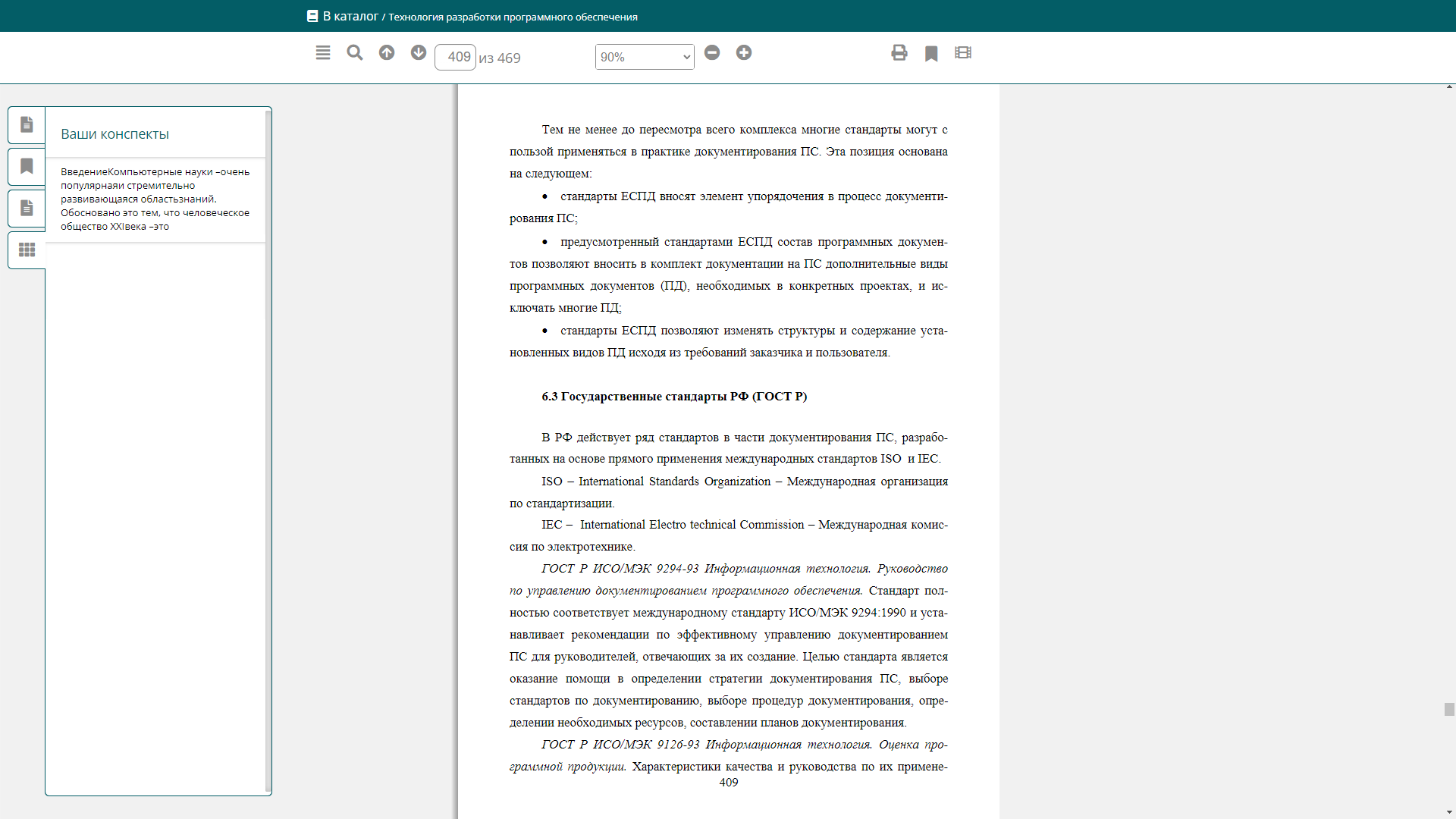Open the film strip view icon
Viewport: 1456px width, 819px height.
click(x=963, y=52)
